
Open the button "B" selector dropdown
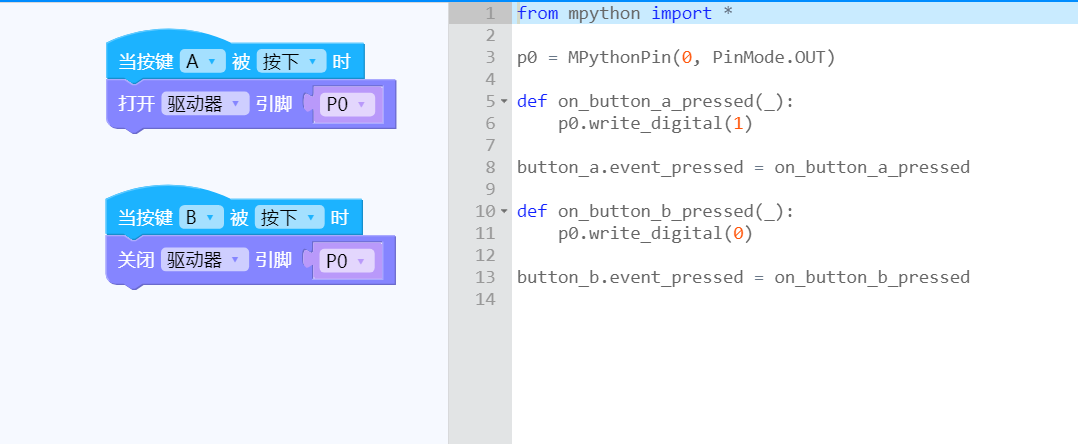[202, 217]
